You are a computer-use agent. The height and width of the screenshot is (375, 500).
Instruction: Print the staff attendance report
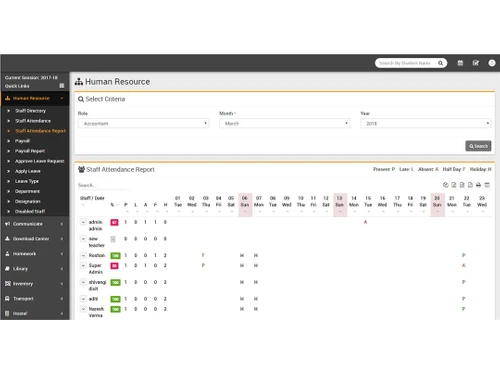pyautogui.click(x=478, y=185)
